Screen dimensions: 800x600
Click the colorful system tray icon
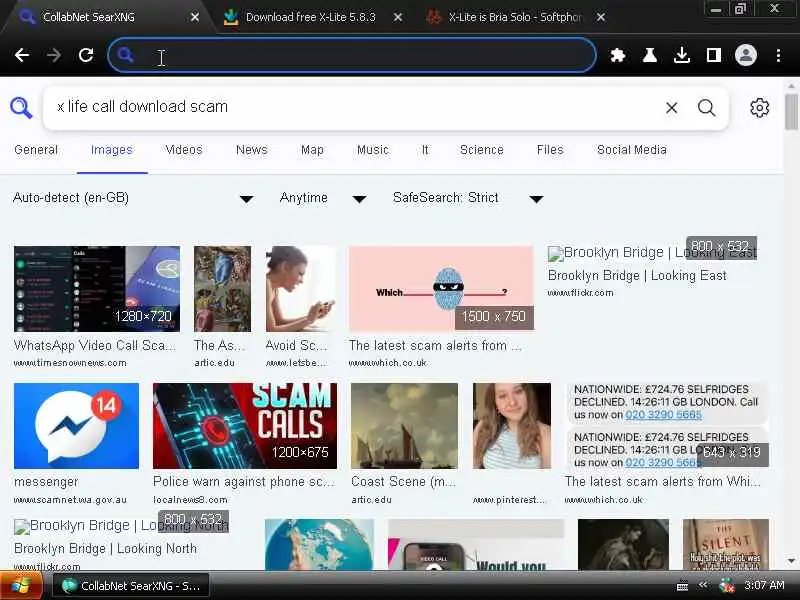pos(726,586)
